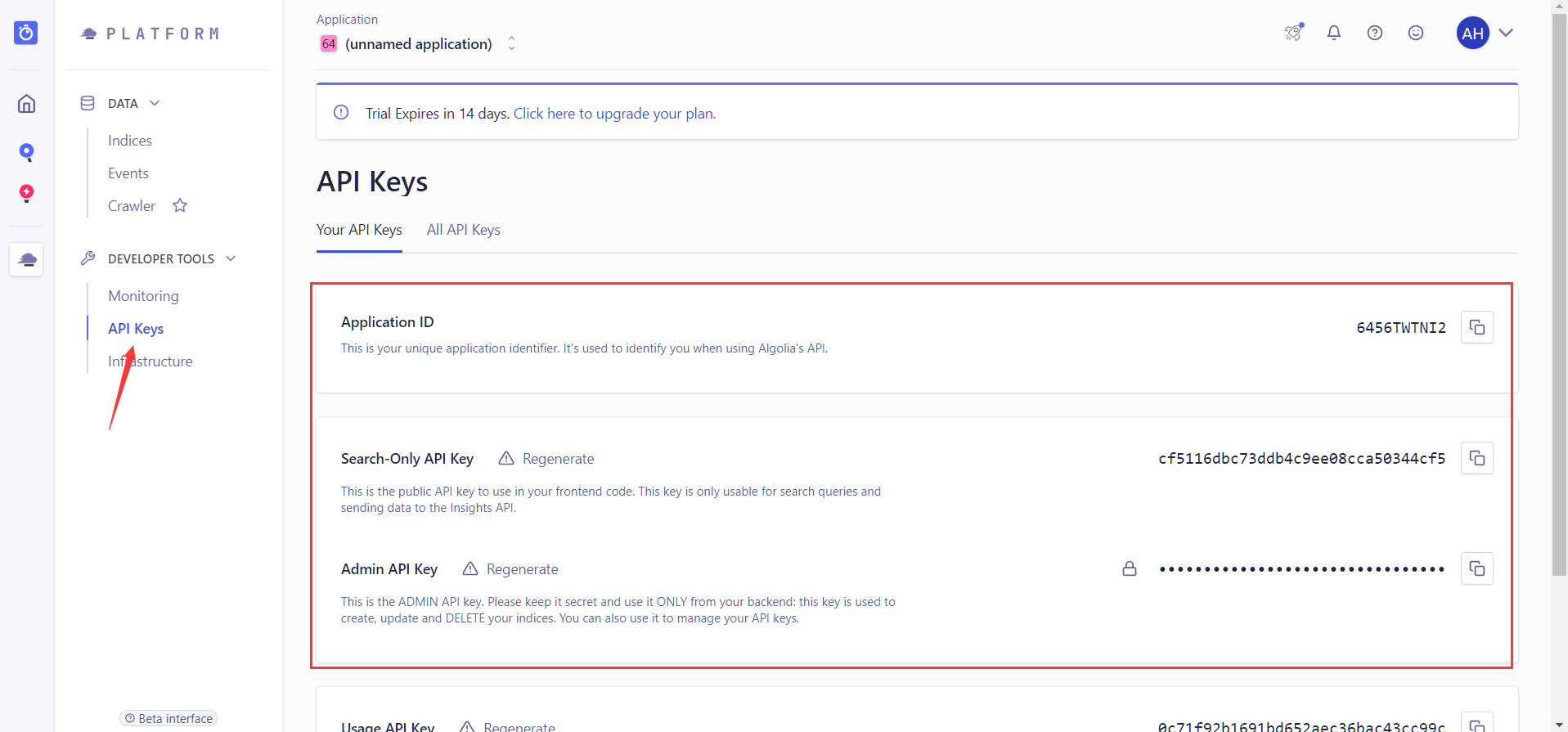Click the lock icon to reveal Admin key
The width and height of the screenshot is (1568, 732).
click(1130, 568)
